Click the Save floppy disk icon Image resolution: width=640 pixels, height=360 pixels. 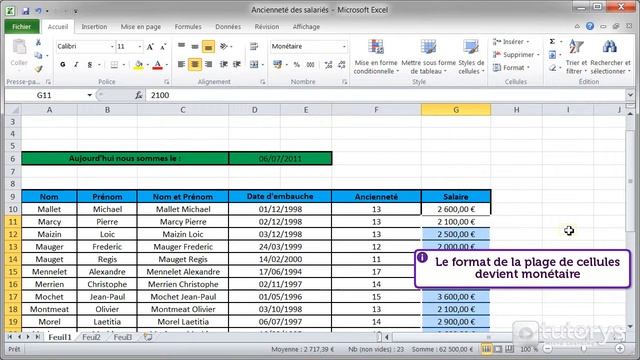25,11
